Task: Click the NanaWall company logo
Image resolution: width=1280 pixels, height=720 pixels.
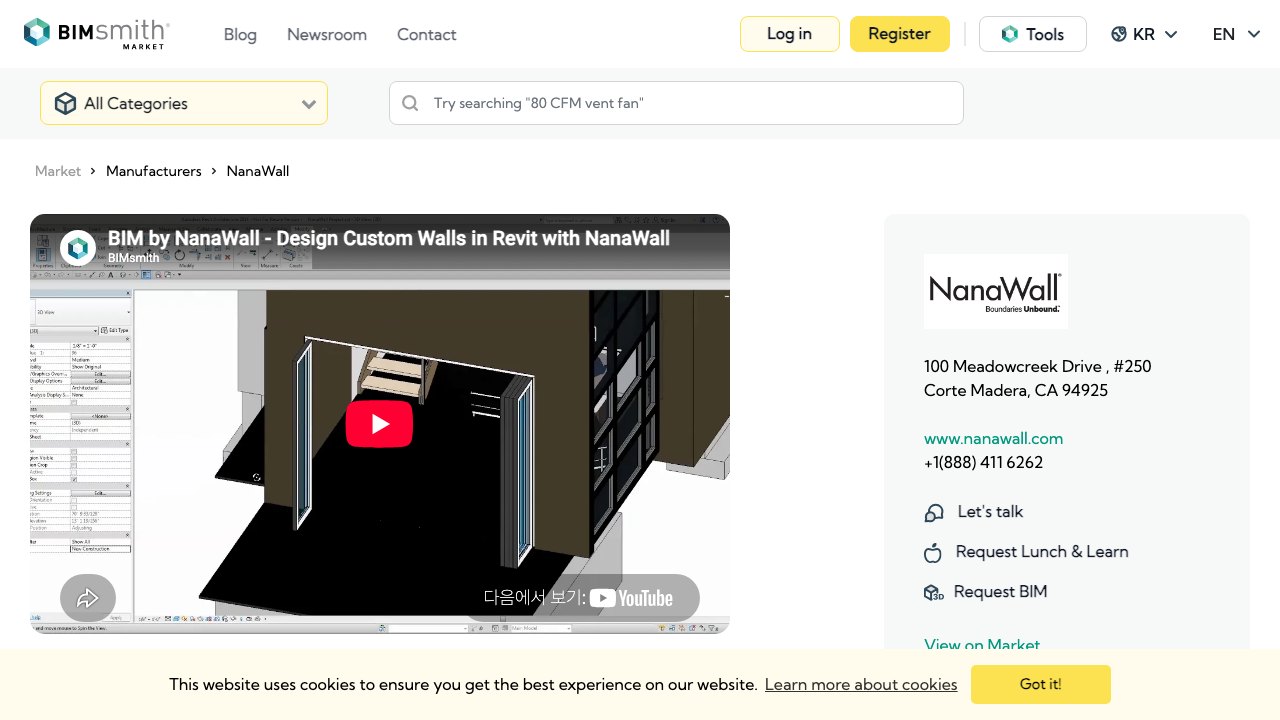Action: [996, 291]
